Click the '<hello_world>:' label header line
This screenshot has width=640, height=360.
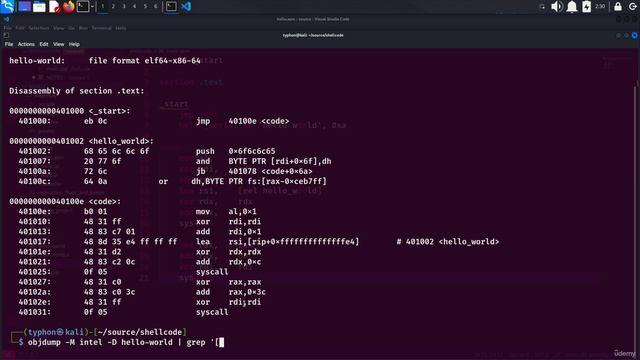(81, 141)
